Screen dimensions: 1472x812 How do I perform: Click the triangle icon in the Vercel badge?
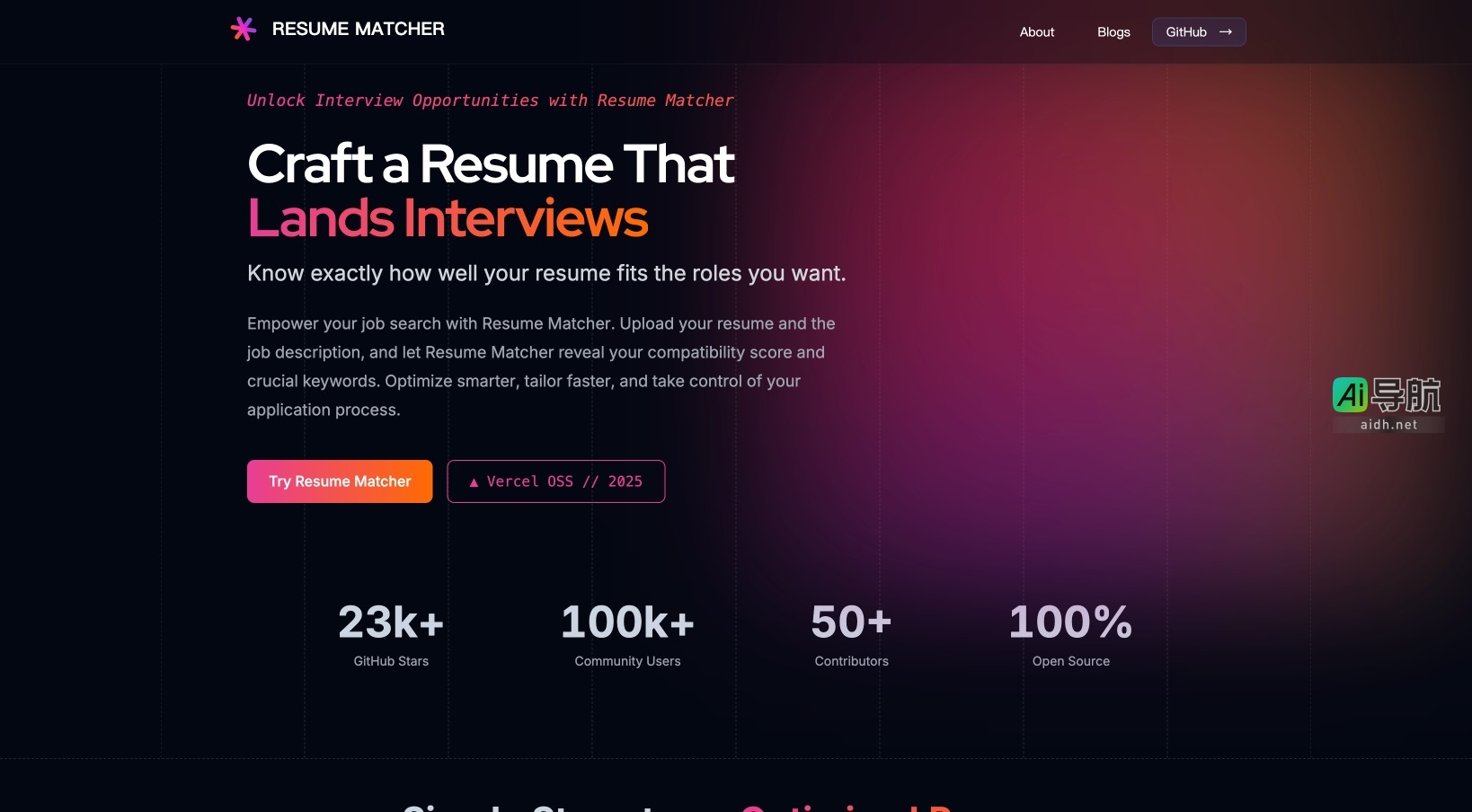pos(474,481)
